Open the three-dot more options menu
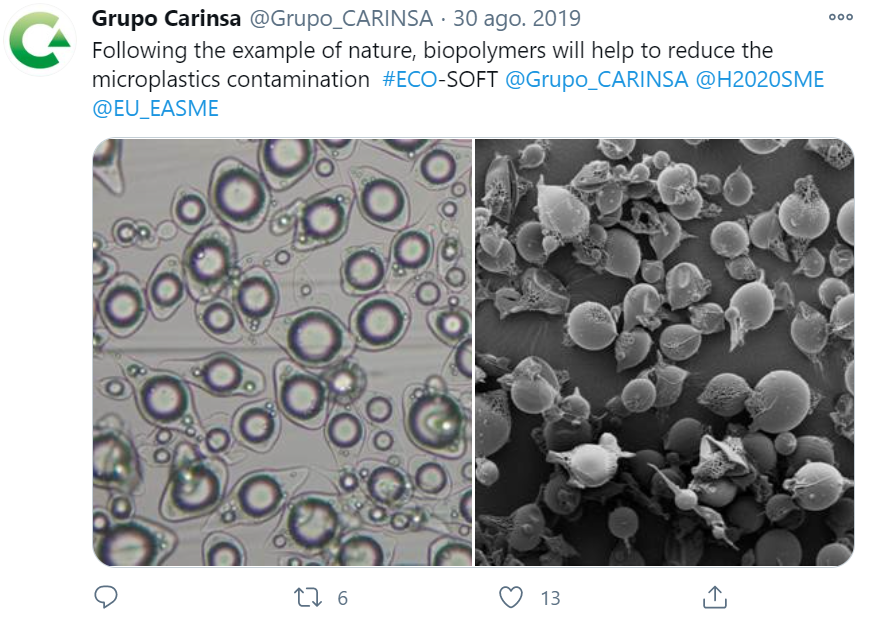This screenshot has width=870, height=625. (x=841, y=18)
